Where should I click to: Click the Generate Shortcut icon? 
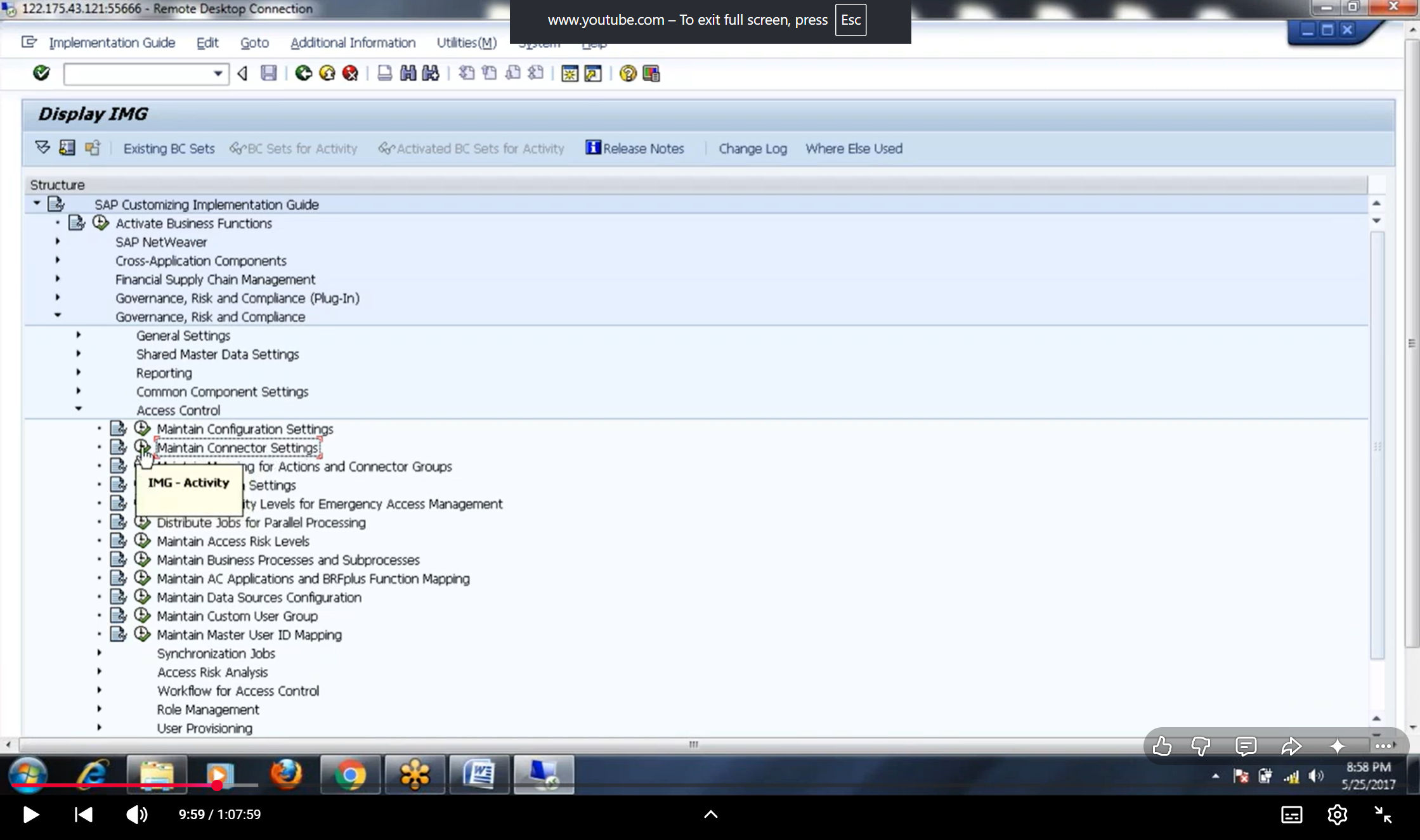pyautogui.click(x=593, y=74)
